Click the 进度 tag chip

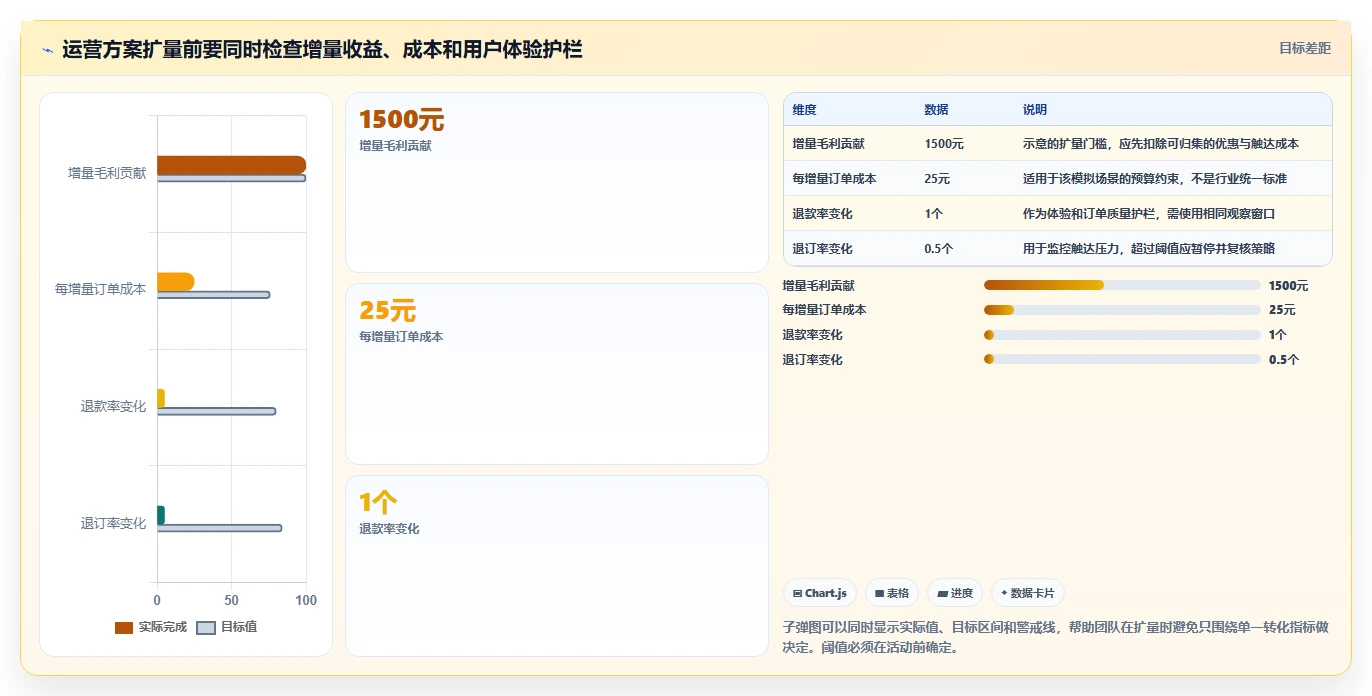pyautogui.click(x=955, y=593)
